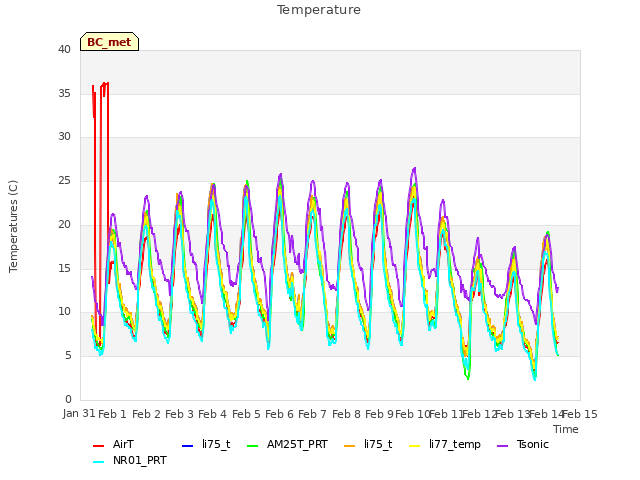Click the 30 y-axis tick label
The image size is (640, 480).
coord(64,137)
